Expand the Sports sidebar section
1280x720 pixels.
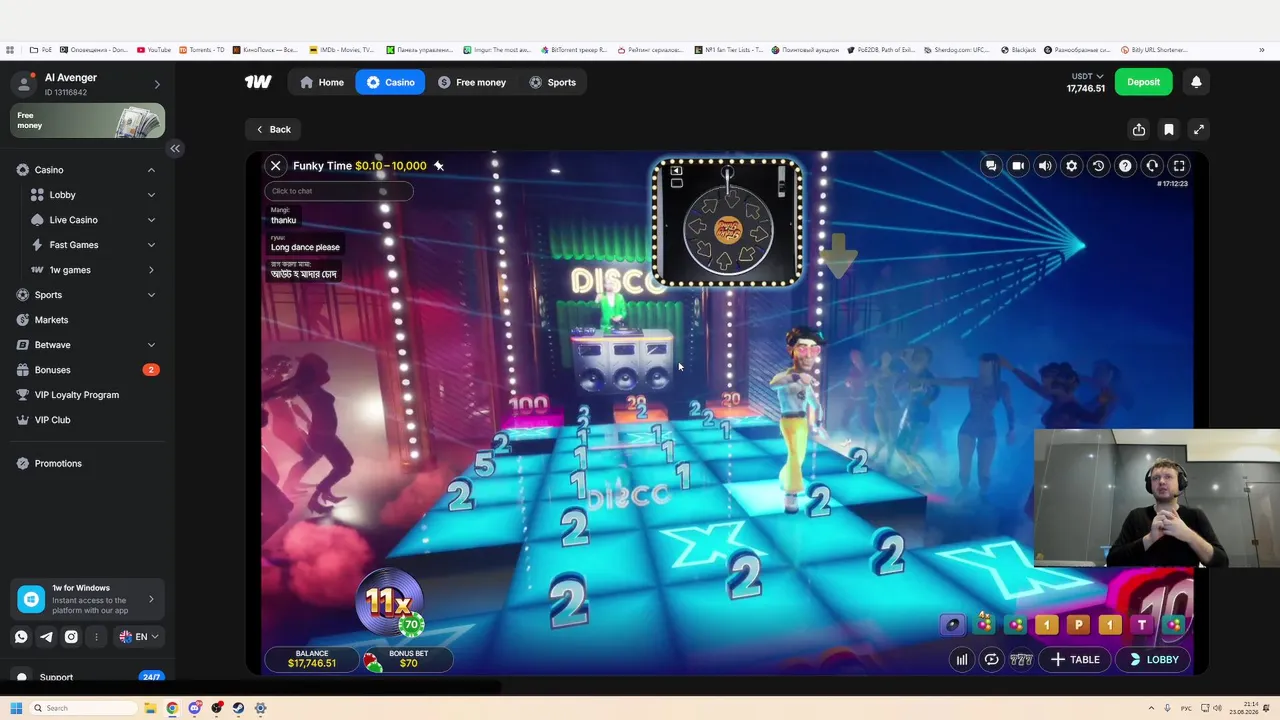151,295
